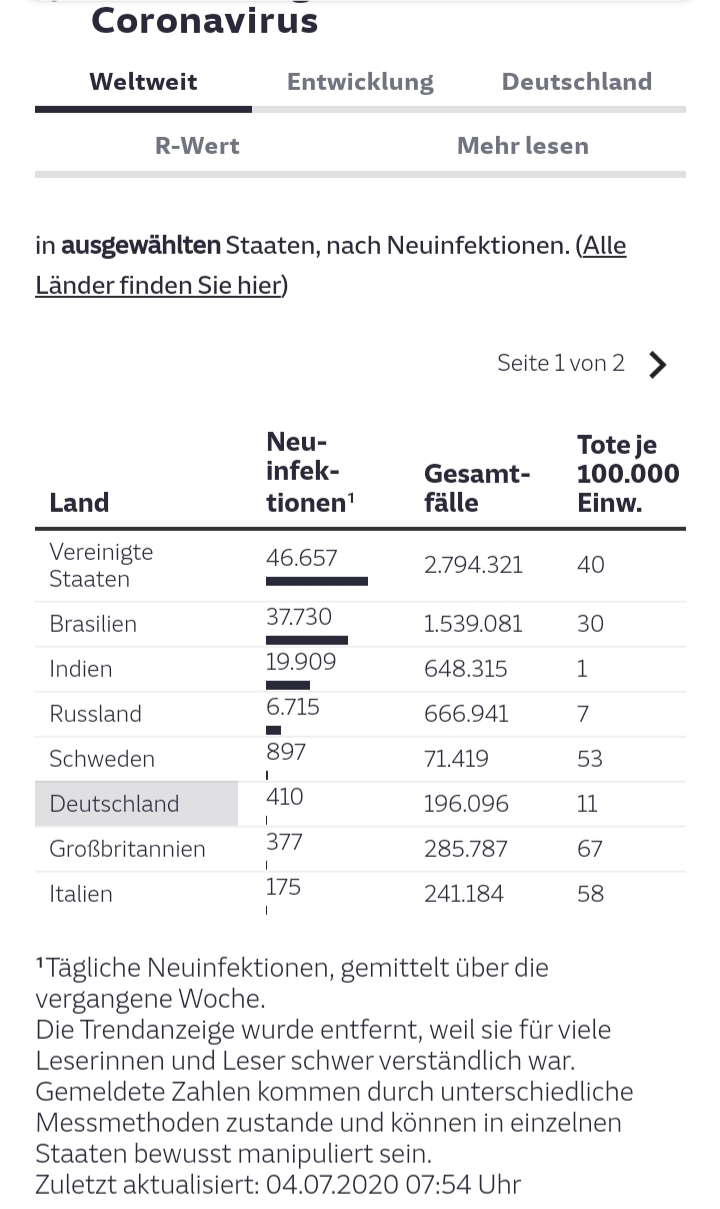This screenshot has height=1209, width=720.
Task: Click the Brasilien Neuinfektionen bar
Action: 307,640
